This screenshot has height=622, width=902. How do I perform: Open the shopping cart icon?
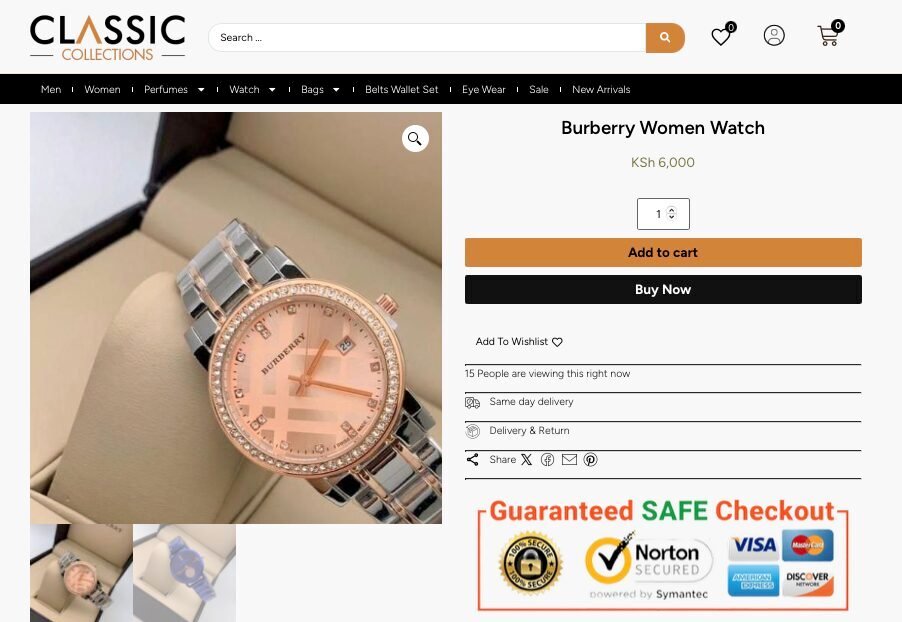pyautogui.click(x=830, y=34)
